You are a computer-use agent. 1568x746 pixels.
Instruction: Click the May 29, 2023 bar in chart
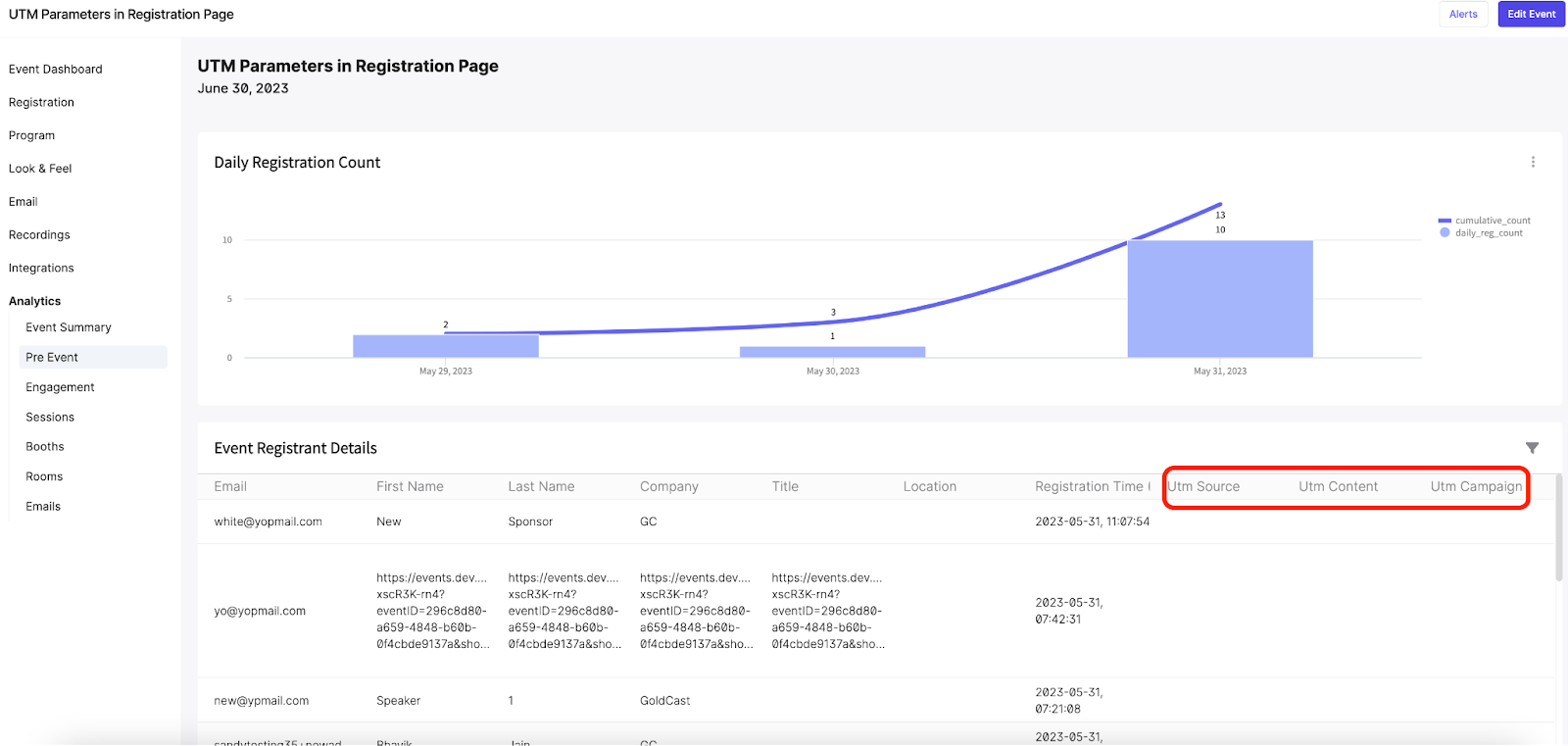pyautogui.click(x=446, y=346)
